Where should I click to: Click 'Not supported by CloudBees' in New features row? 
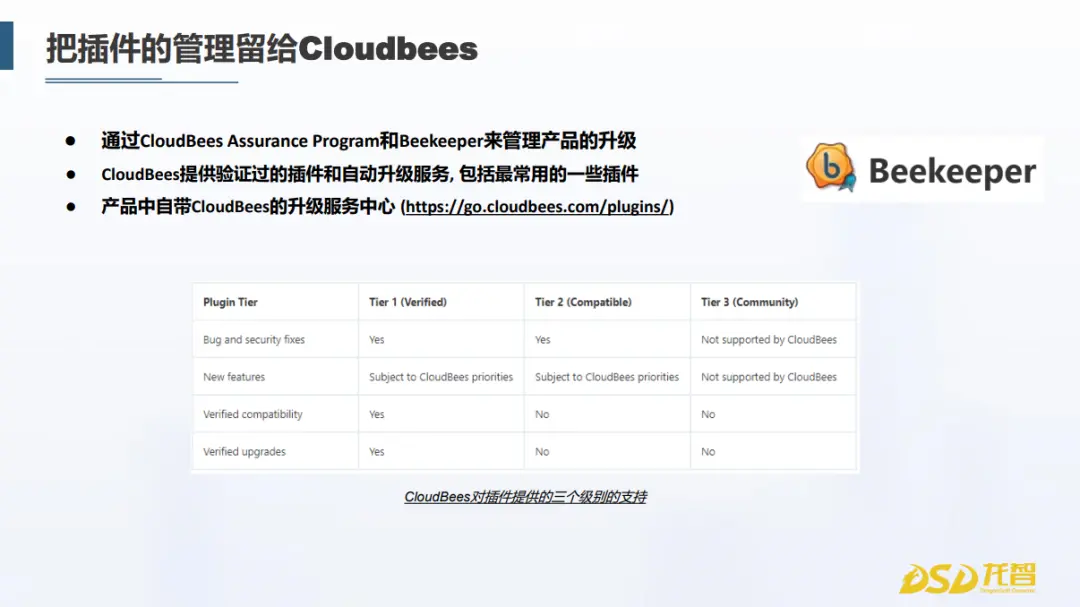pyautogui.click(x=769, y=377)
